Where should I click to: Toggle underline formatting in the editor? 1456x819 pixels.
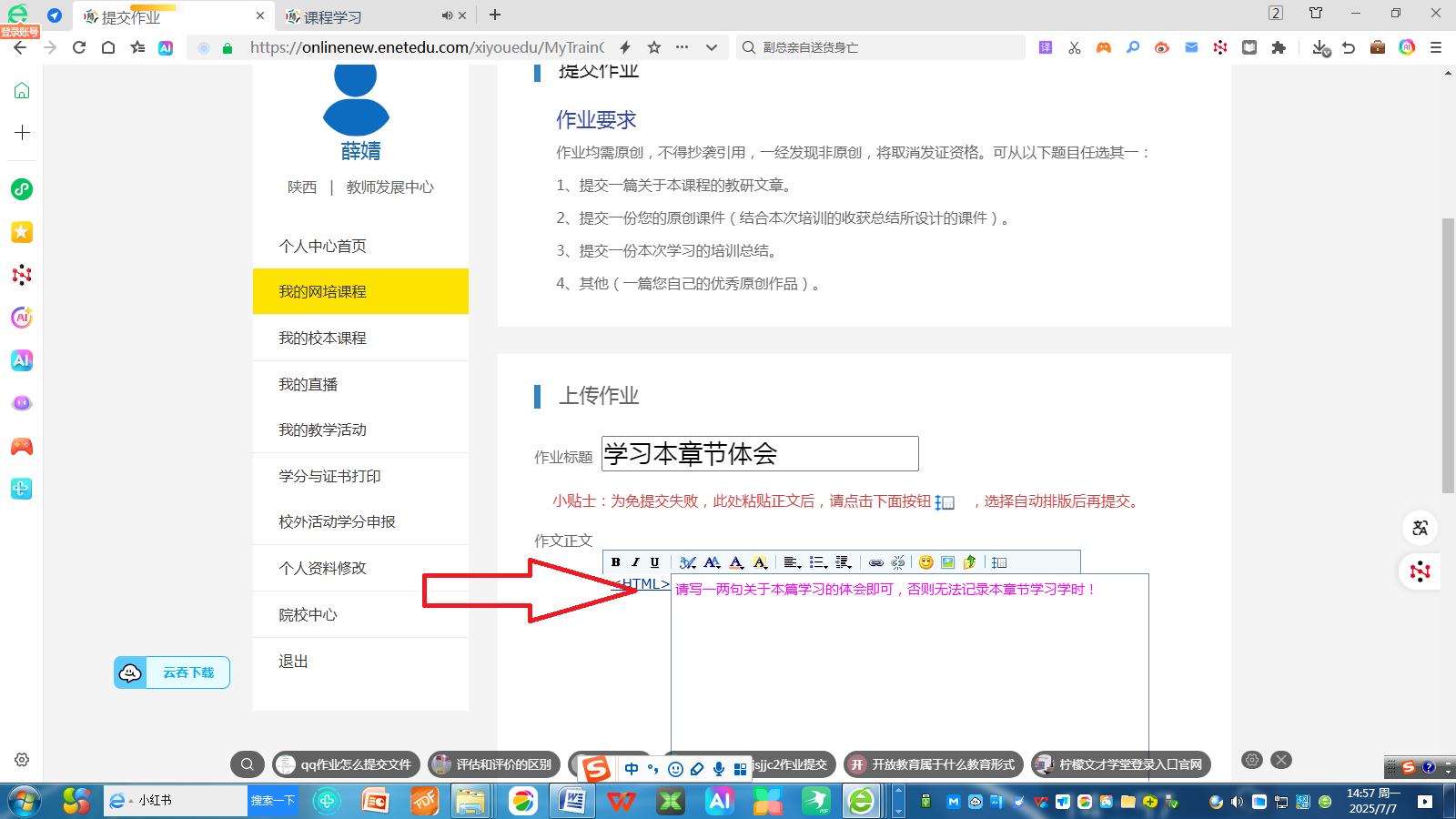coord(654,562)
